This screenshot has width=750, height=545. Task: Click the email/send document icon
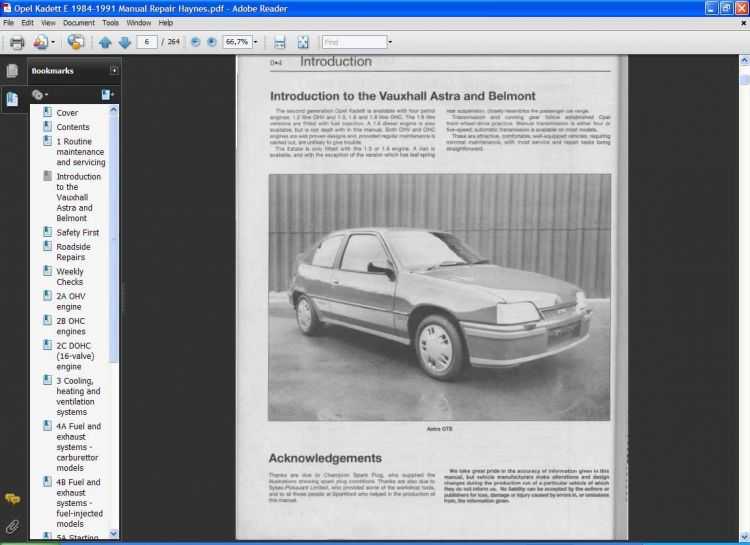pos(40,42)
